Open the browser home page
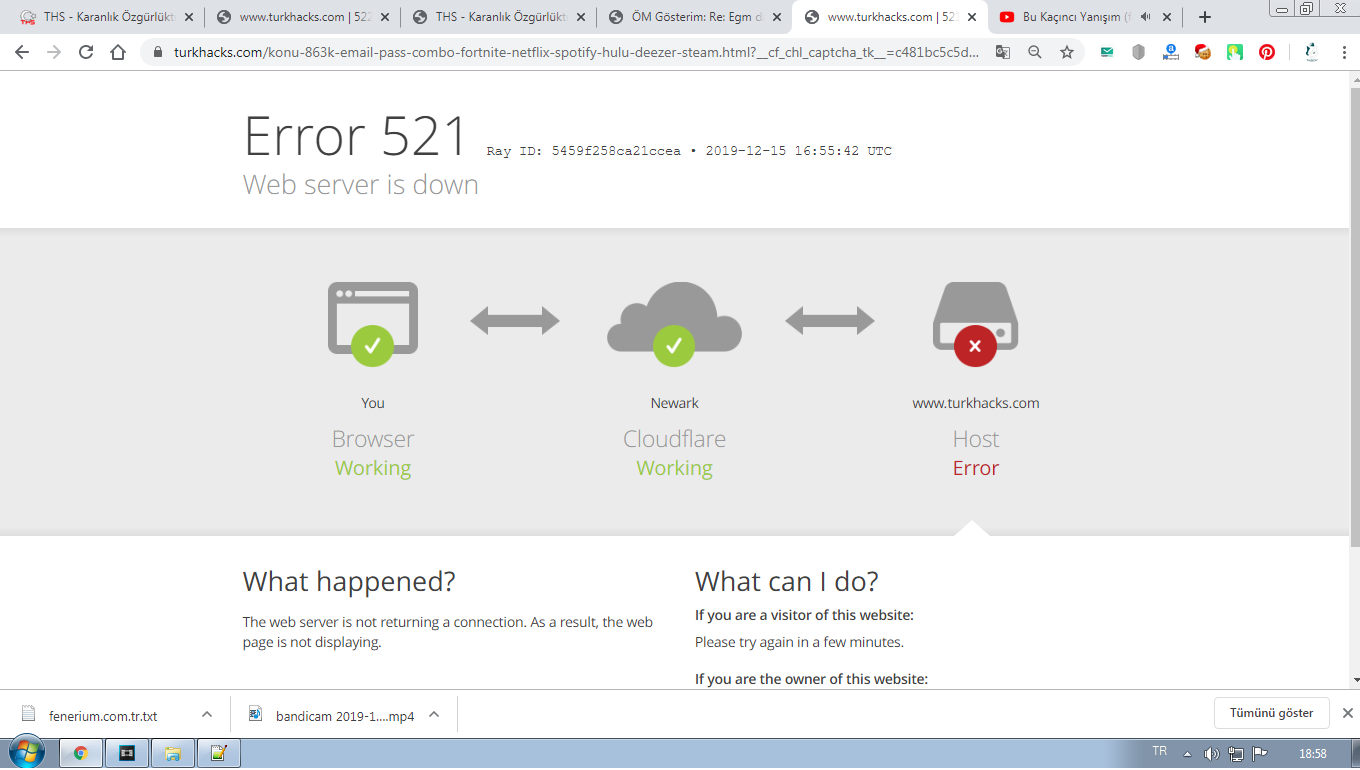The width and height of the screenshot is (1360, 770). coord(118,52)
